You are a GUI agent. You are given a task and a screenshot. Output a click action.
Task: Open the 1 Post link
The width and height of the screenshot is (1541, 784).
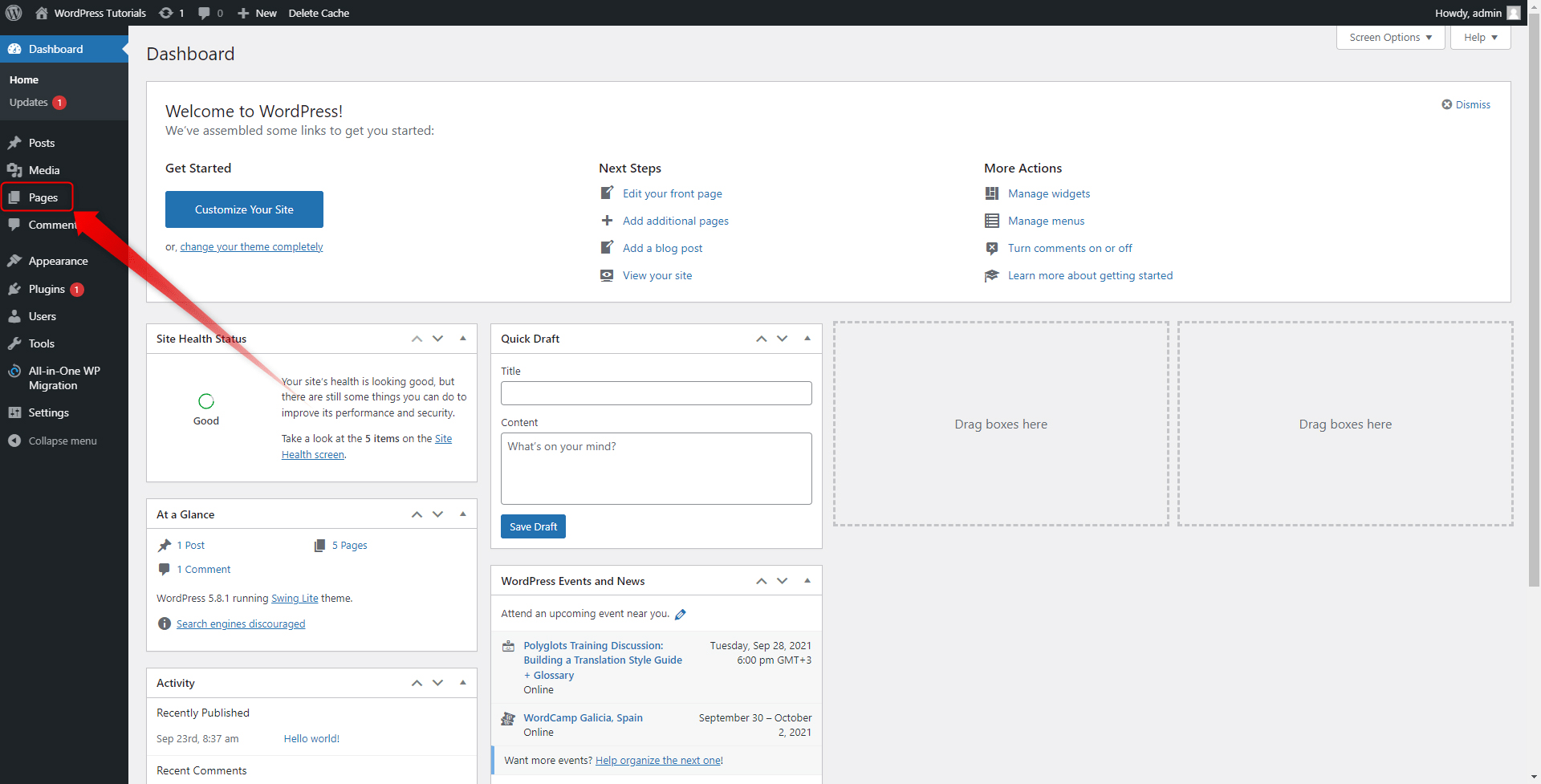191,546
